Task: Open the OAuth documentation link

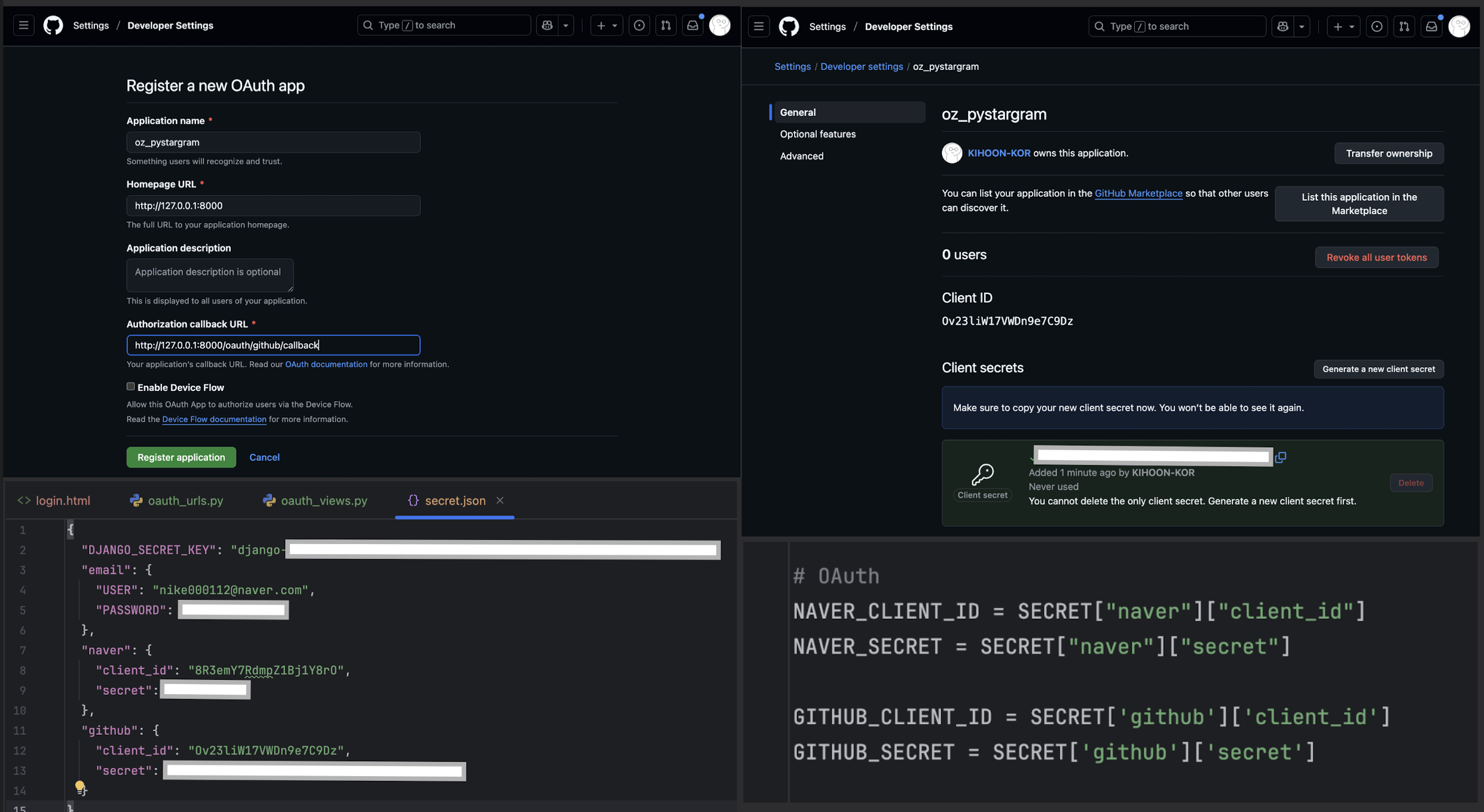Action: pyautogui.click(x=326, y=364)
